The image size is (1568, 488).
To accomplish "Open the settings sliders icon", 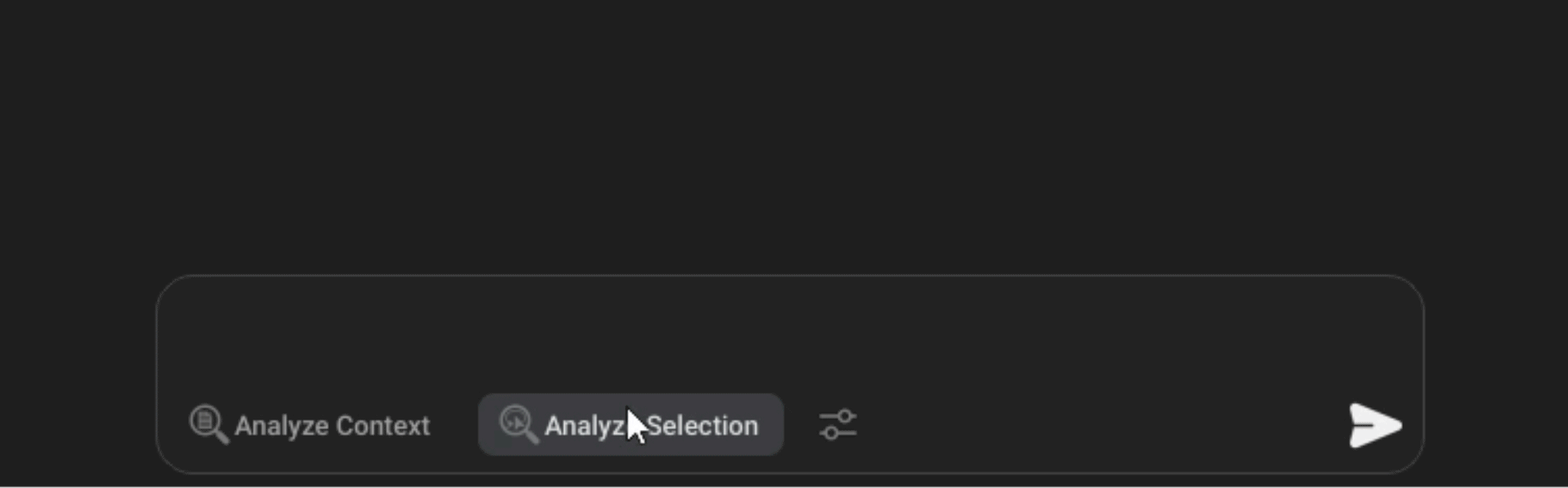I will coord(838,424).
